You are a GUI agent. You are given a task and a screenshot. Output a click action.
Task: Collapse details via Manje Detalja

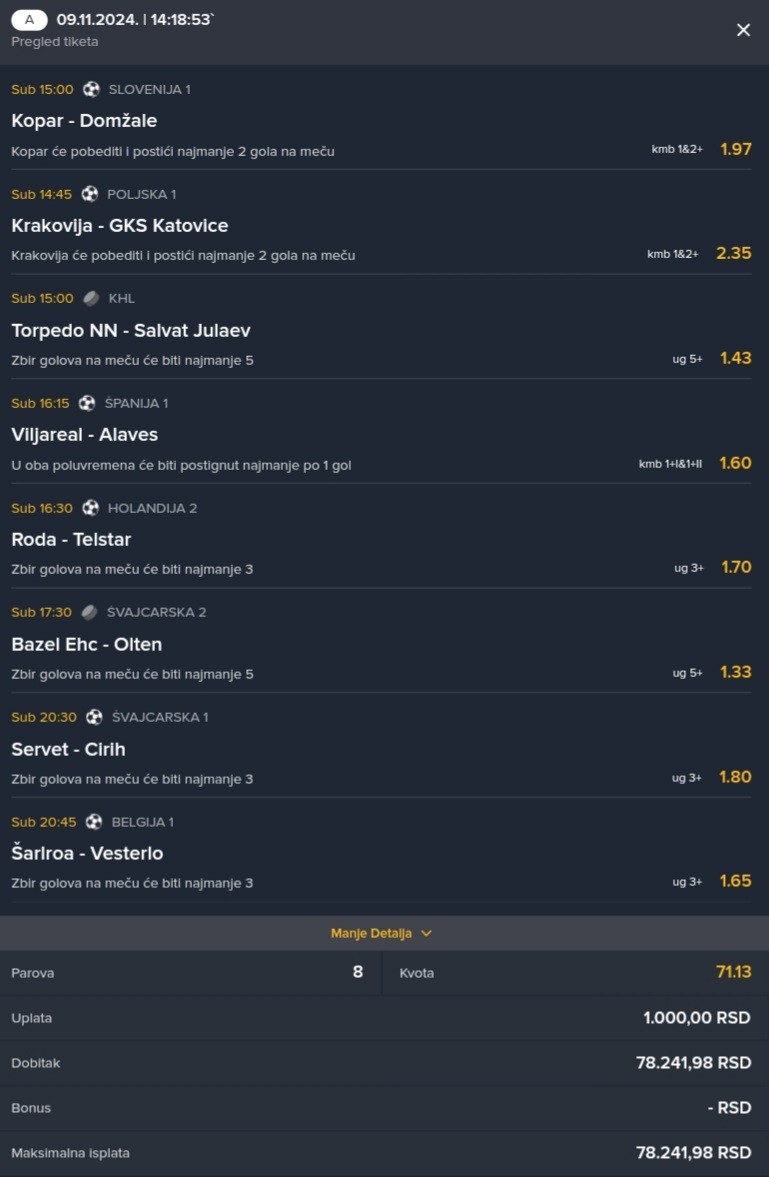pyautogui.click(x=371, y=933)
